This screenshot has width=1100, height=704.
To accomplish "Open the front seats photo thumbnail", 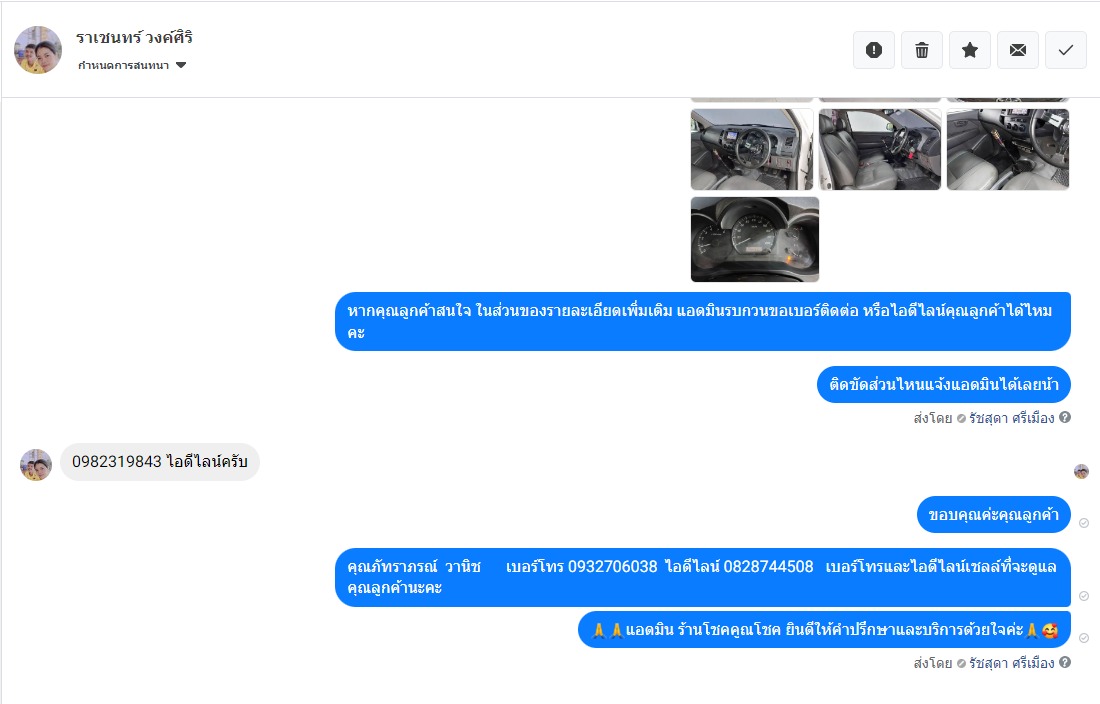I will (880, 149).
